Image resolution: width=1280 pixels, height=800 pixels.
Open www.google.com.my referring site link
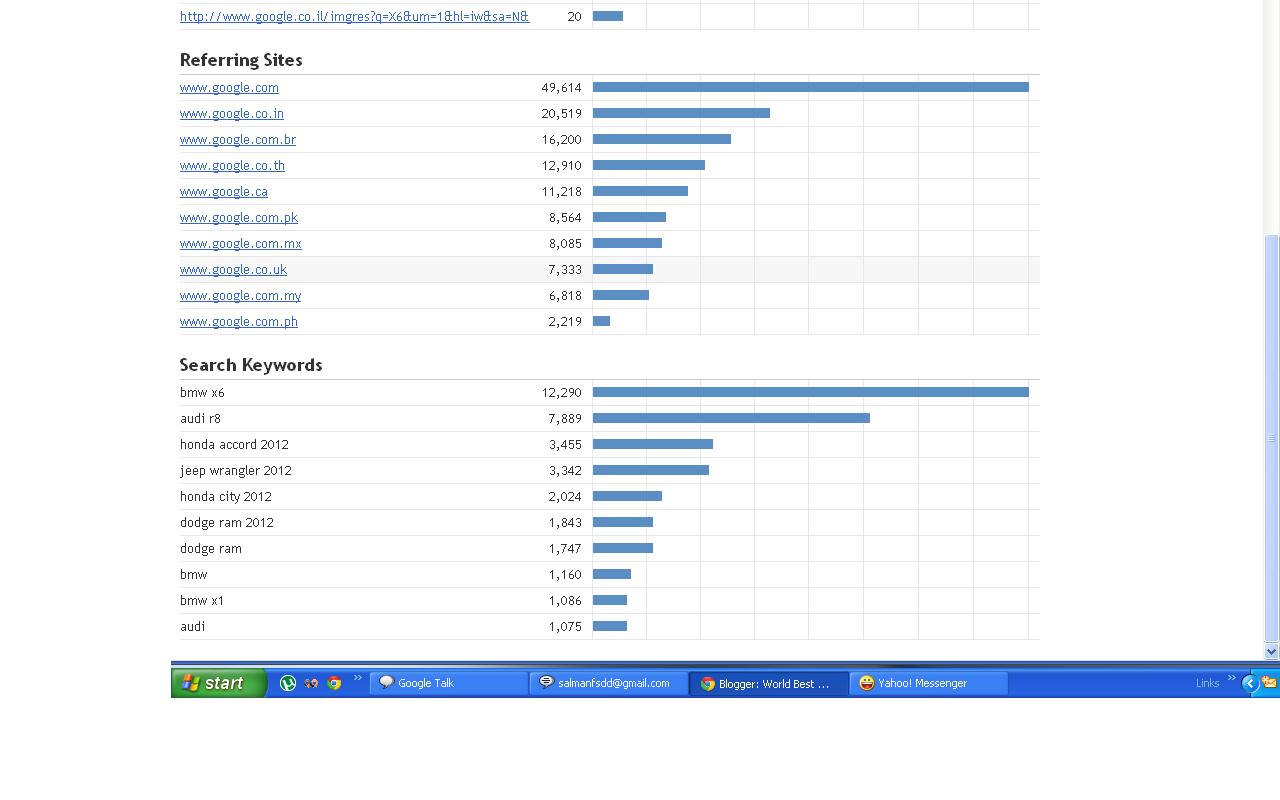click(x=241, y=296)
